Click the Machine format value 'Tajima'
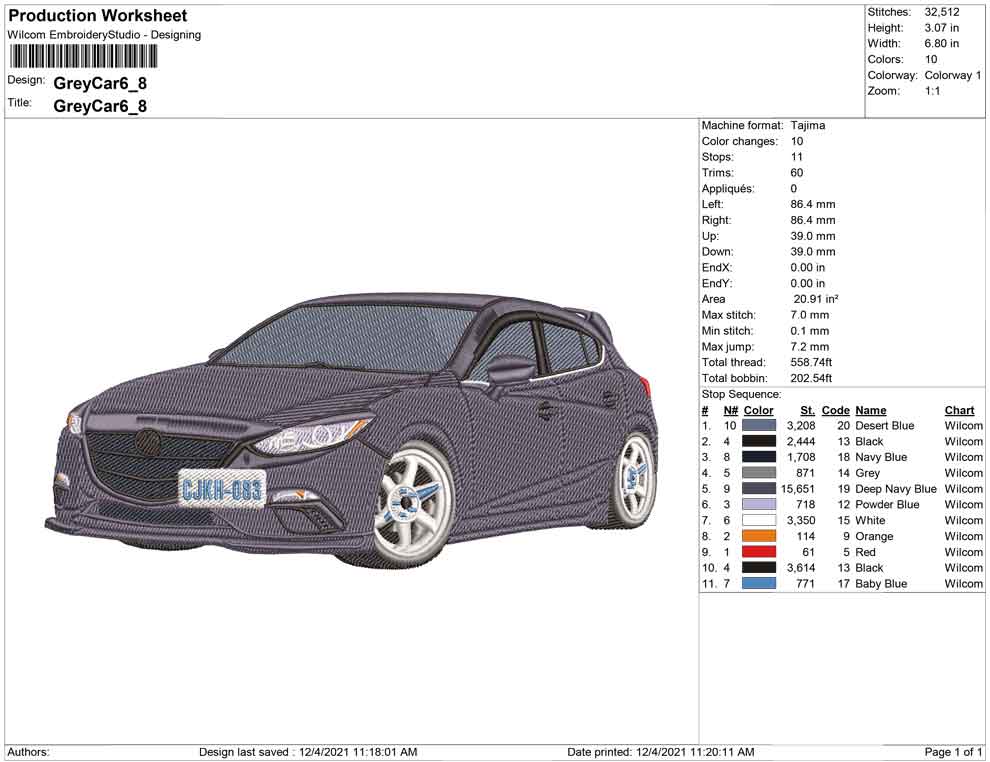This screenshot has height=762, width=990. pos(808,126)
